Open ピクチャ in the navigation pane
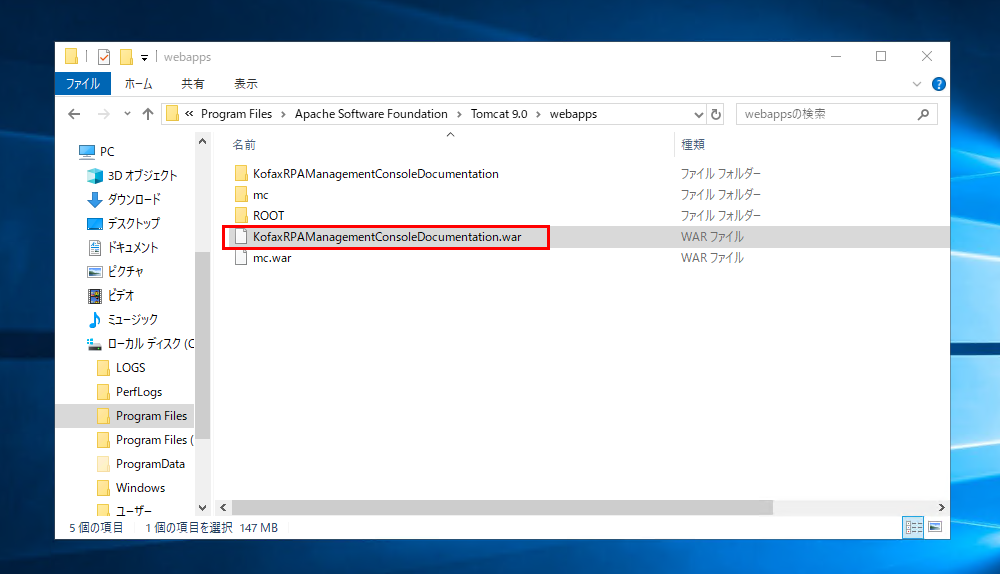The height and width of the screenshot is (574, 1000). 125,272
